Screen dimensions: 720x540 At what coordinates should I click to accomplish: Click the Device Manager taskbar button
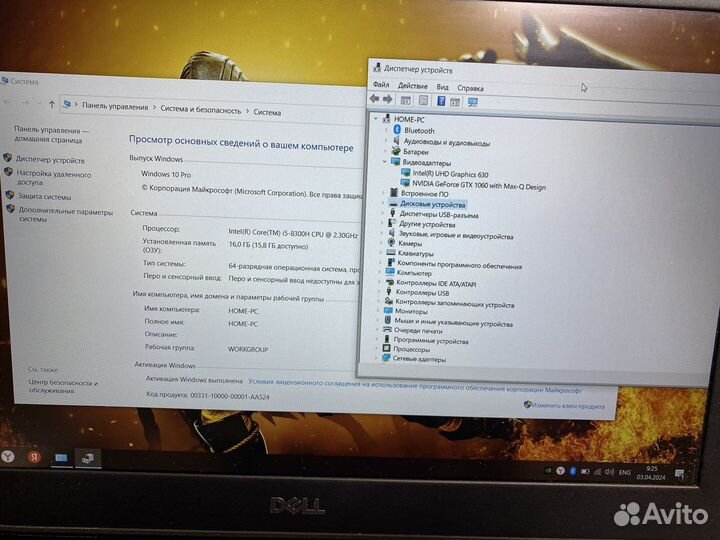tap(87, 458)
